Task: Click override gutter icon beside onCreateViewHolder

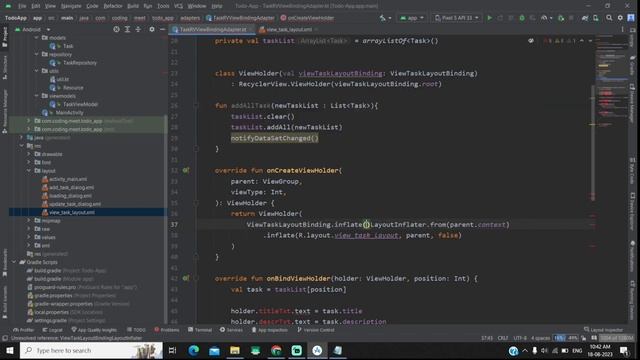Action: pyautogui.click(x=186, y=170)
